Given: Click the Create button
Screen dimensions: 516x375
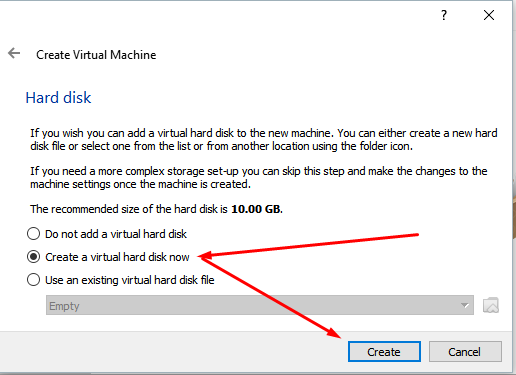Looking at the screenshot, I should pos(384,352).
